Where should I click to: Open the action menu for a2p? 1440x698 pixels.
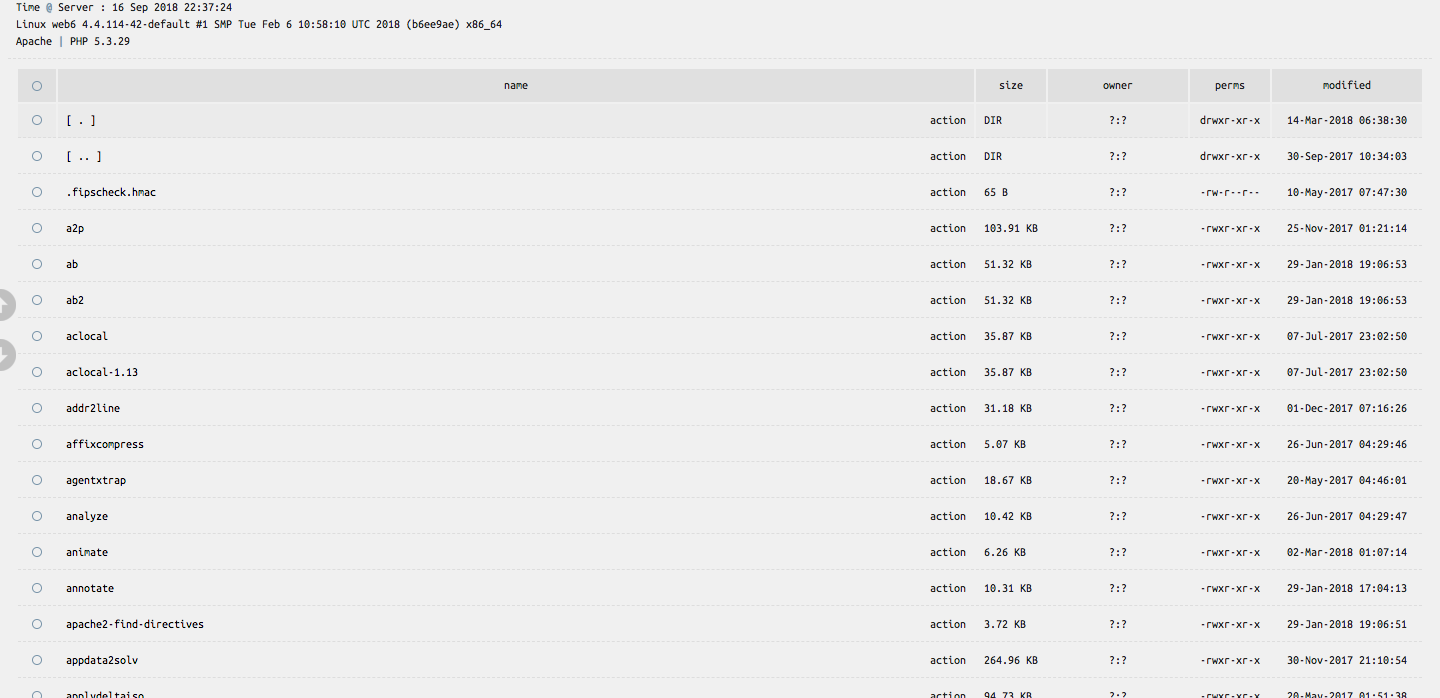(948, 228)
